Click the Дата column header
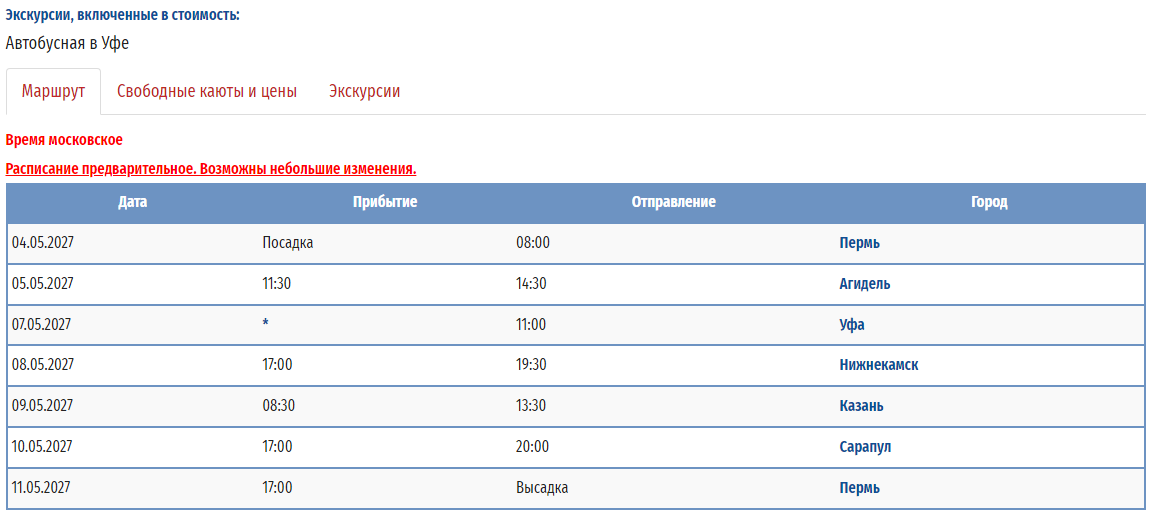Image resolution: width=1153 pixels, height=513 pixels. tap(132, 203)
